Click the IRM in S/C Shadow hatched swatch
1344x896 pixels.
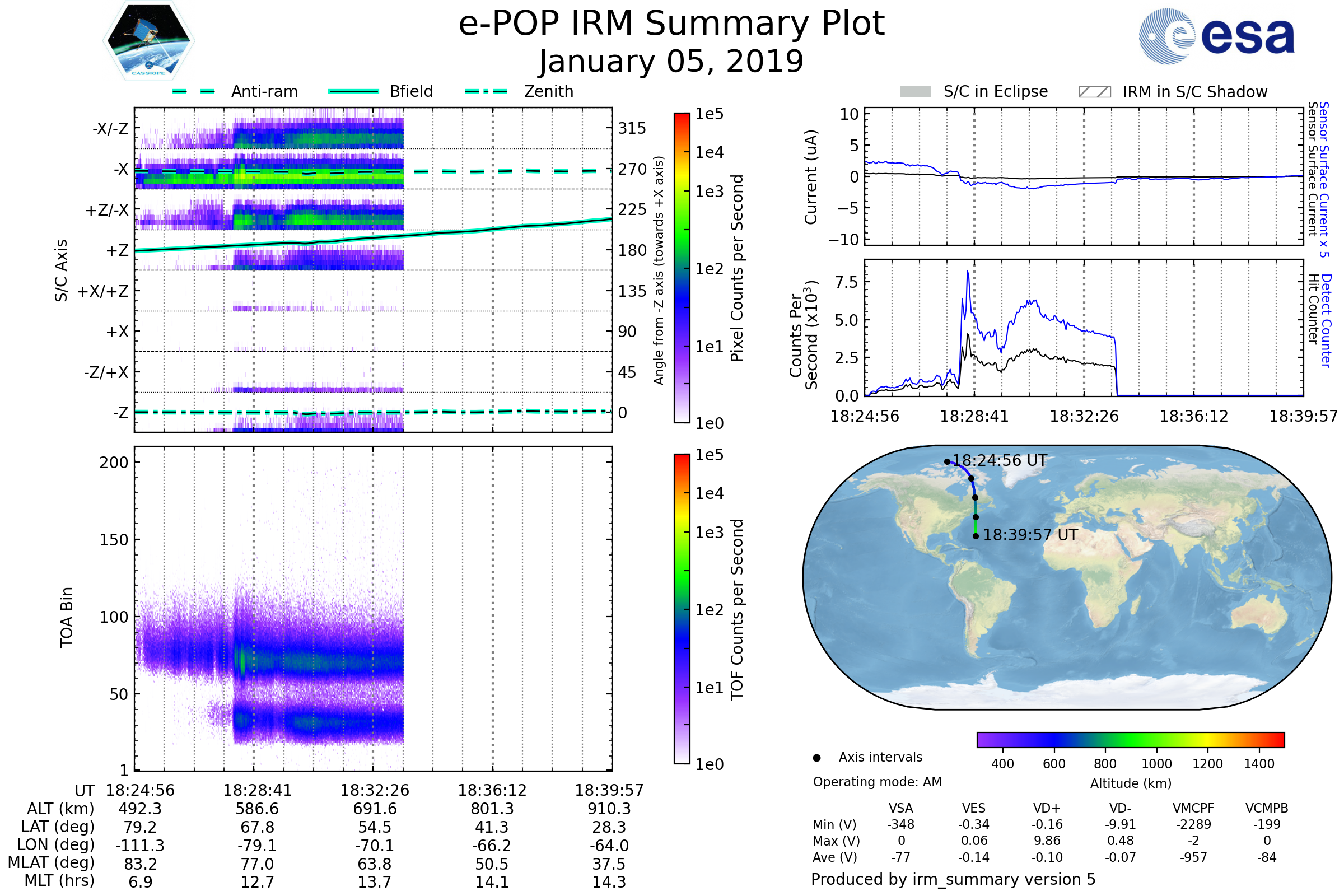pyautogui.click(x=1095, y=92)
